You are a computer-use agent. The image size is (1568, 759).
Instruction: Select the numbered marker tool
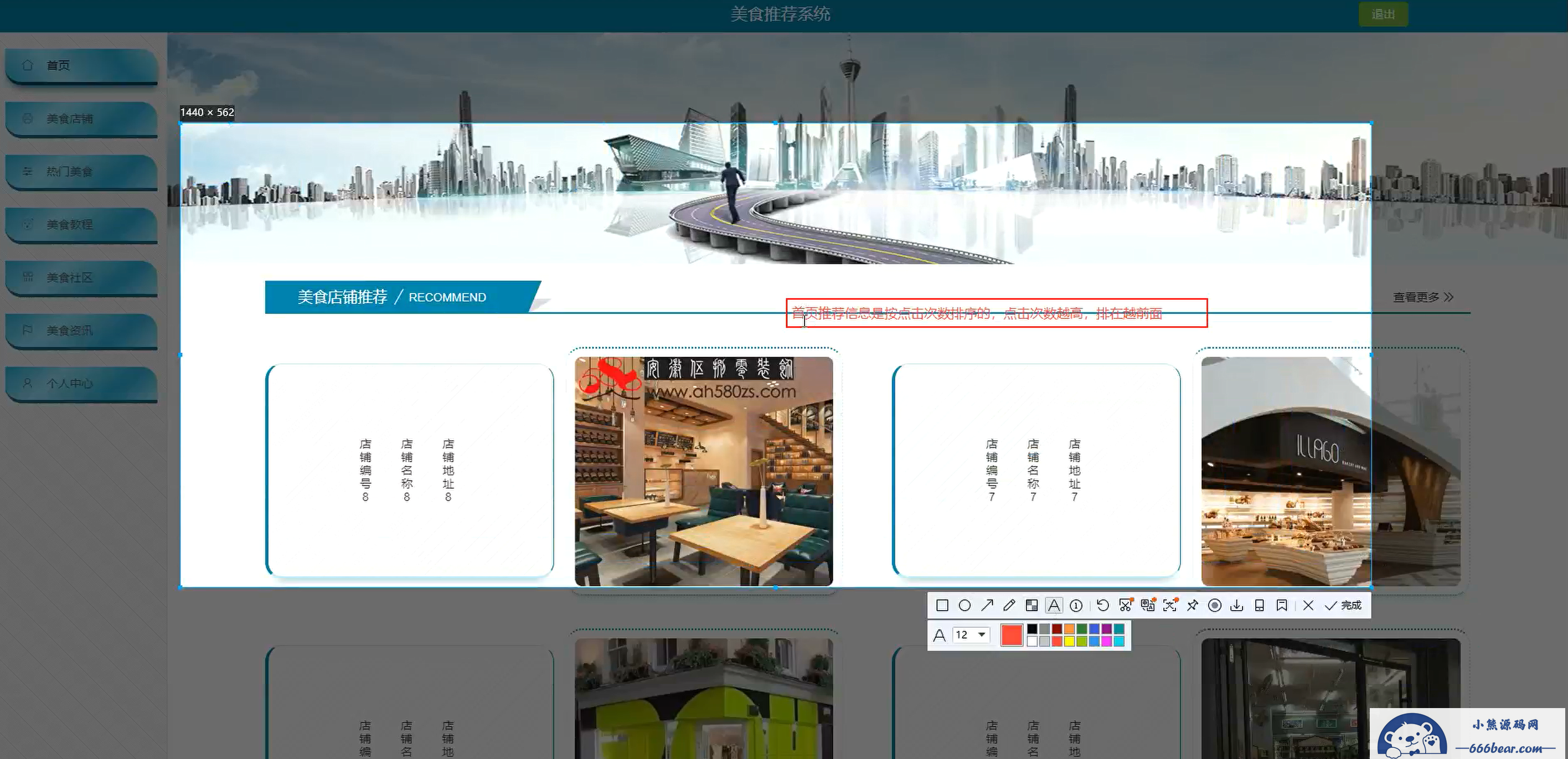[1076, 606]
